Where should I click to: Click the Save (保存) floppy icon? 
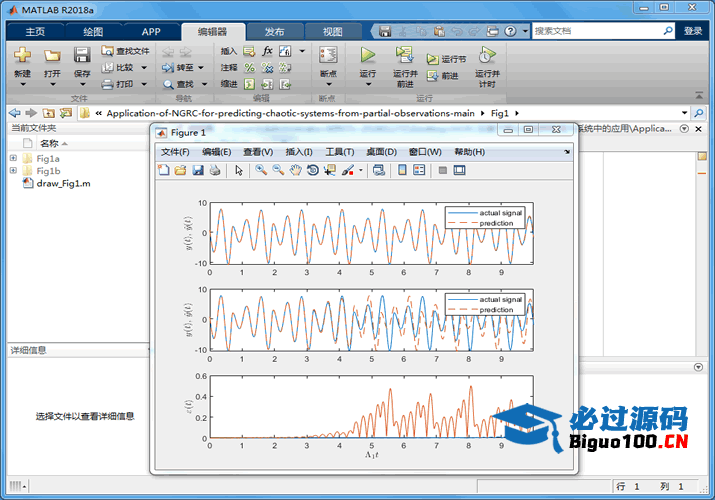(82, 55)
